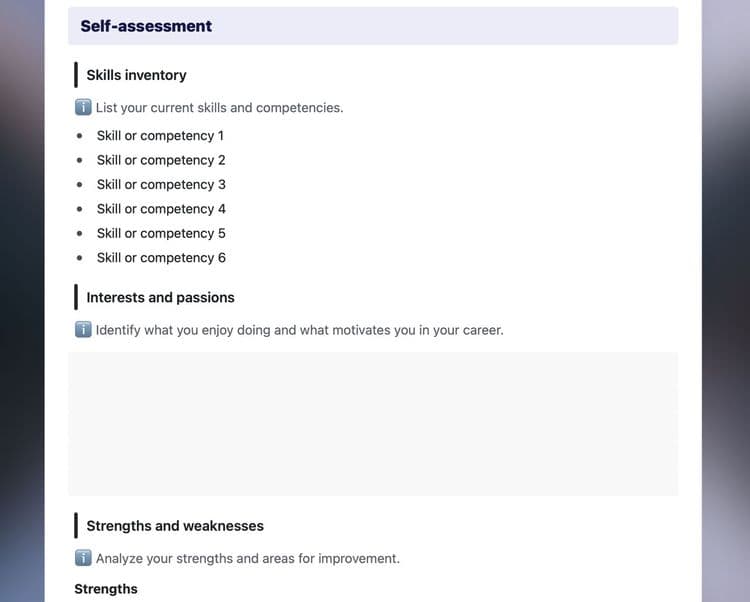This screenshot has width=750, height=602.
Task: Click text 'List your current skills and competencies'
Action: point(219,108)
